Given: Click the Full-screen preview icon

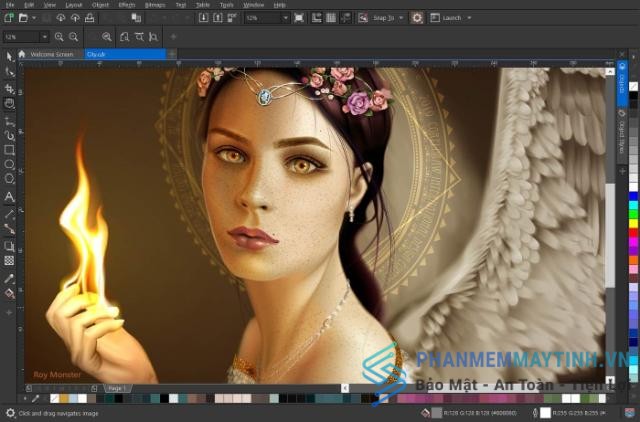Looking at the screenshot, I should tap(299, 18).
